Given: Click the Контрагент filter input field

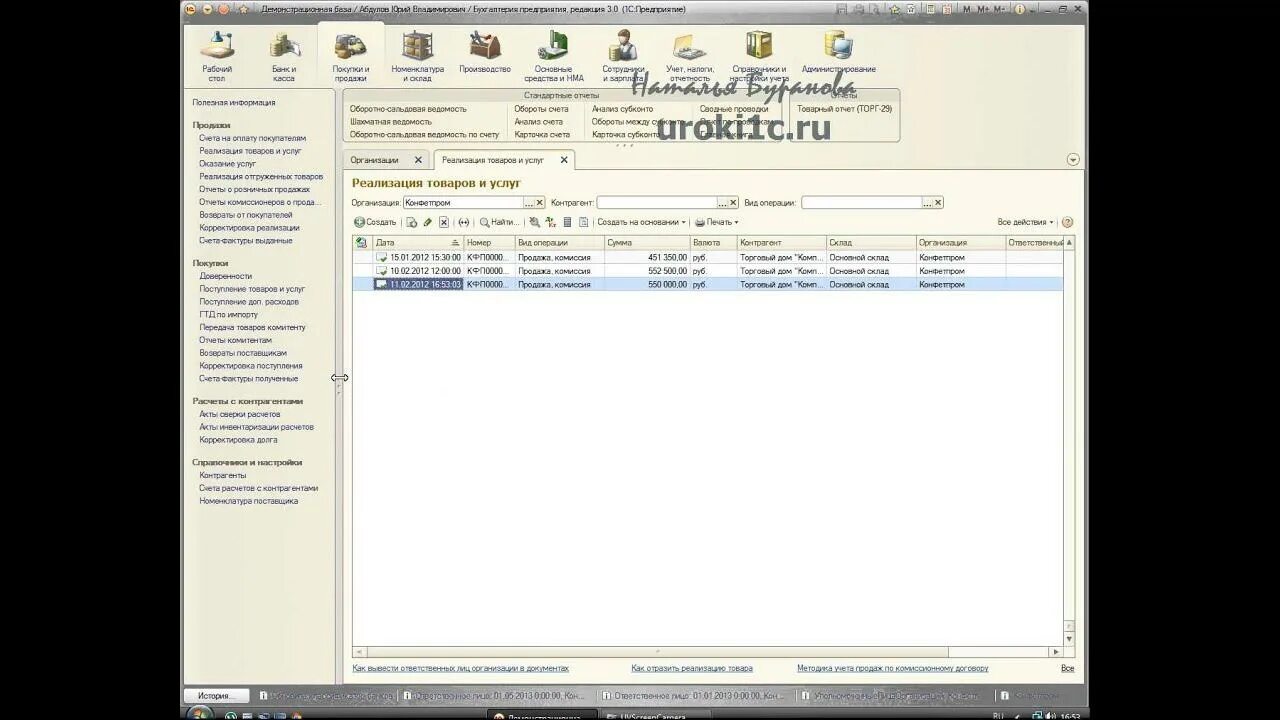Looking at the screenshot, I should (x=656, y=202).
